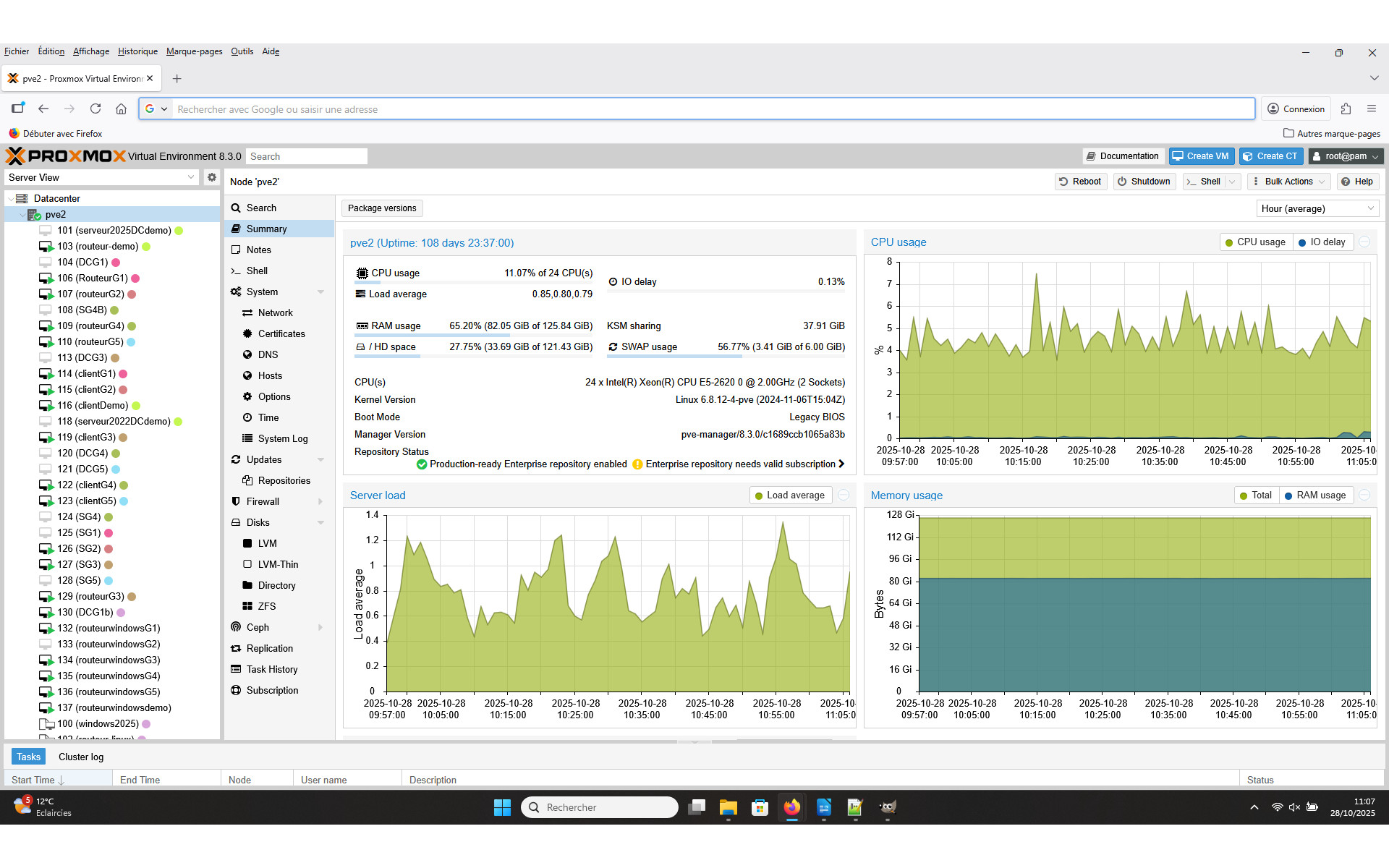The image size is (1389, 868).
Task: Select the Network settings icon
Action: point(247,312)
